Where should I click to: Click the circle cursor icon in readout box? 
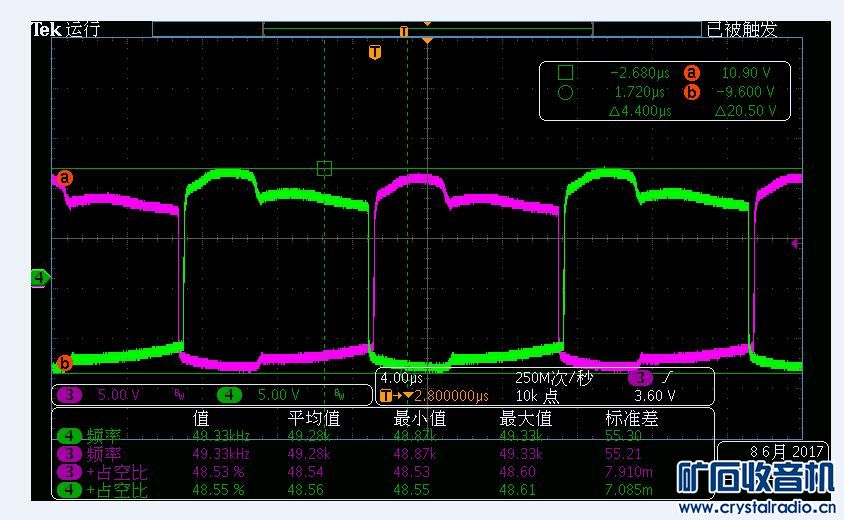(565, 93)
